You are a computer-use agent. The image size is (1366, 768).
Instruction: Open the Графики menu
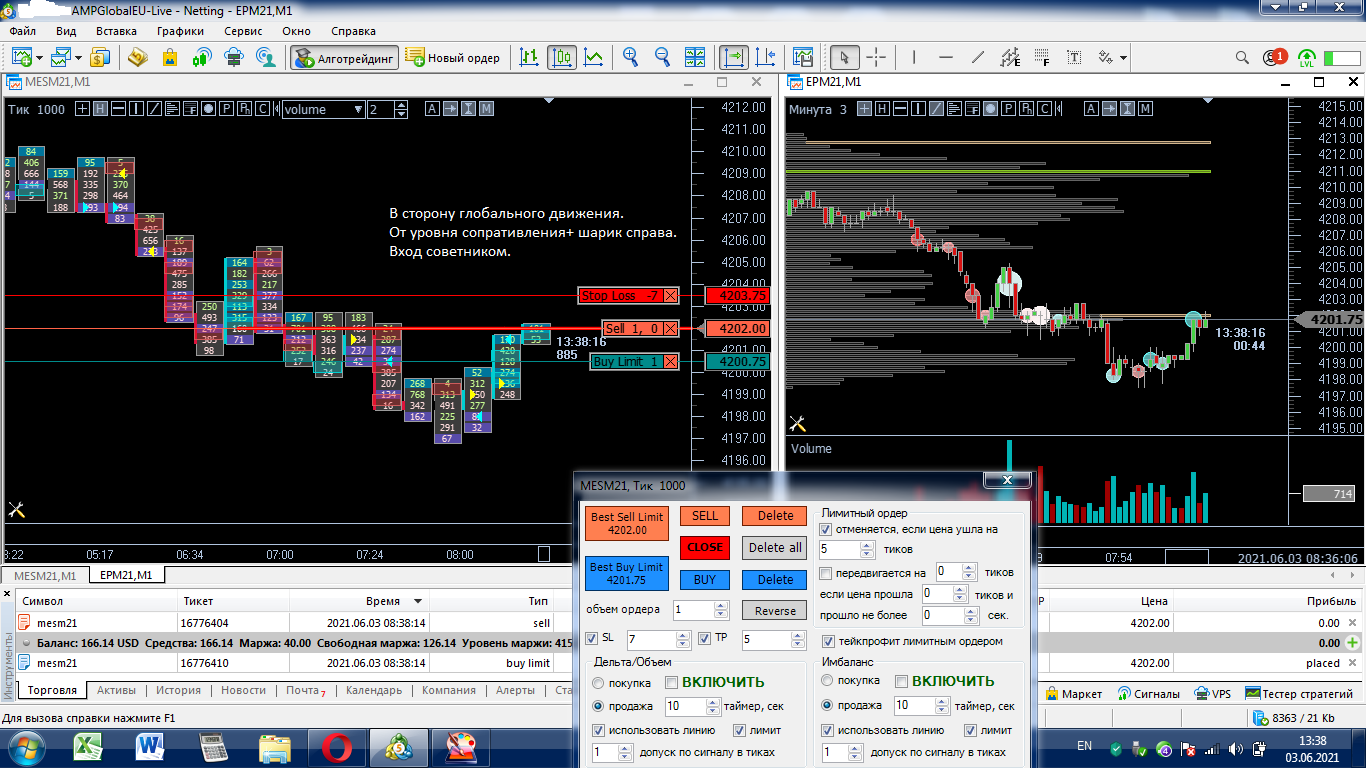tap(180, 31)
